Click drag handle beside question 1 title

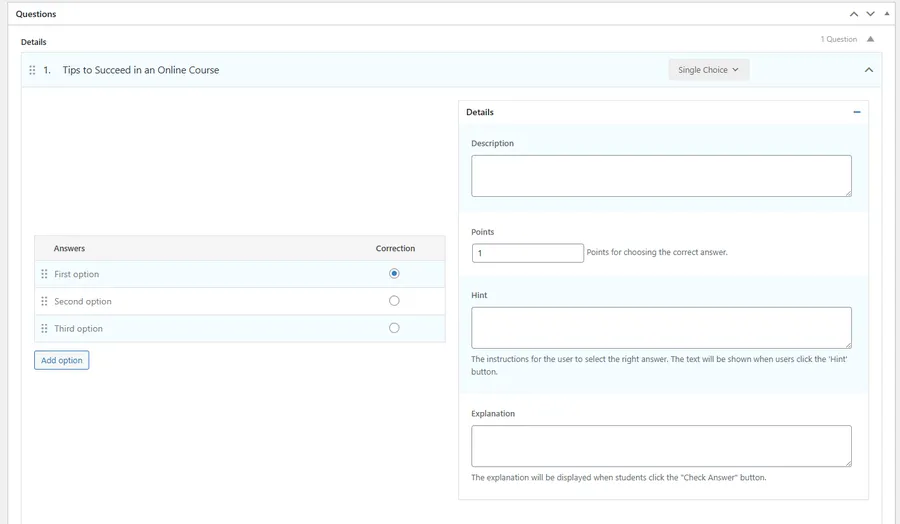click(x=32, y=70)
